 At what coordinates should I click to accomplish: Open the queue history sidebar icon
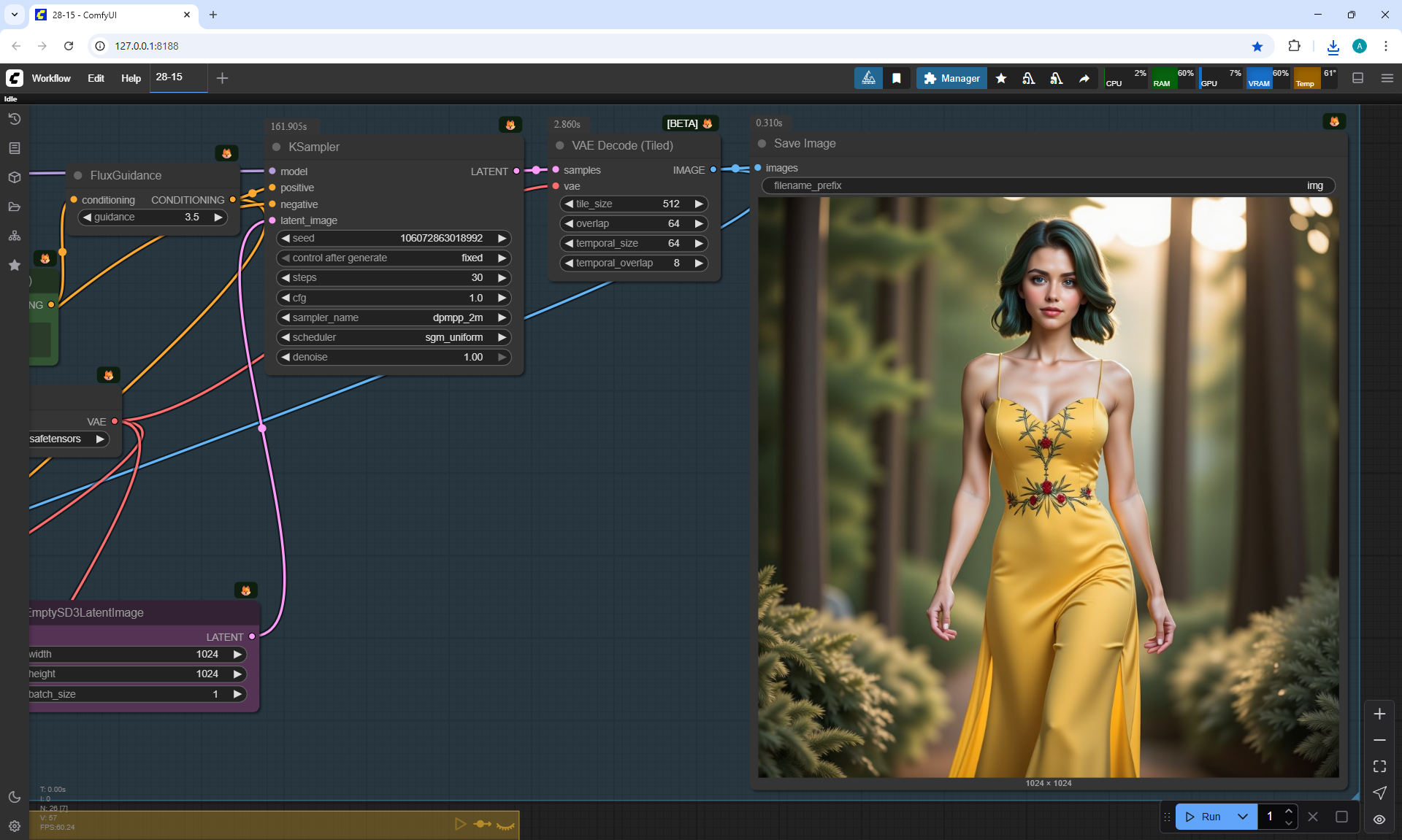click(x=14, y=119)
